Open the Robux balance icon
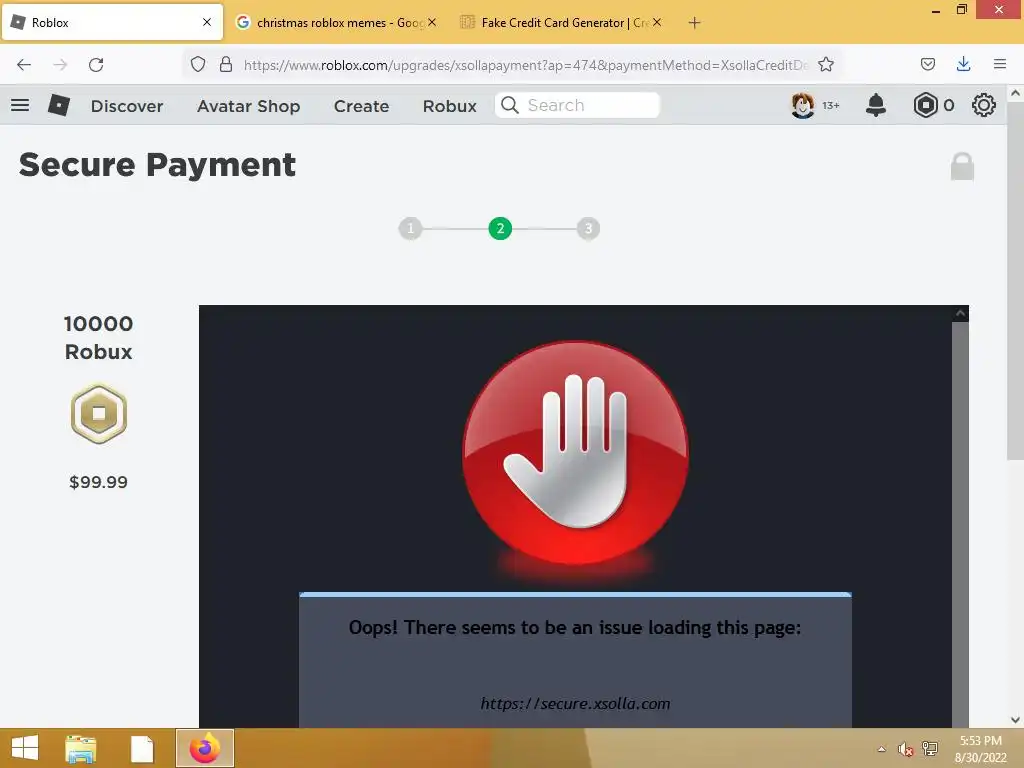1024x768 pixels. coord(925,105)
